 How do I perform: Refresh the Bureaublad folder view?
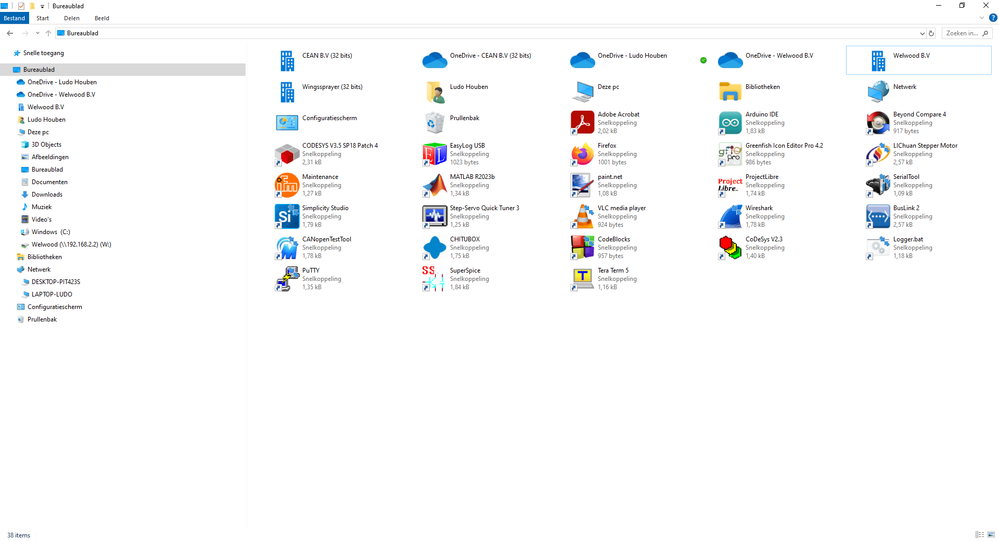[x=931, y=33]
